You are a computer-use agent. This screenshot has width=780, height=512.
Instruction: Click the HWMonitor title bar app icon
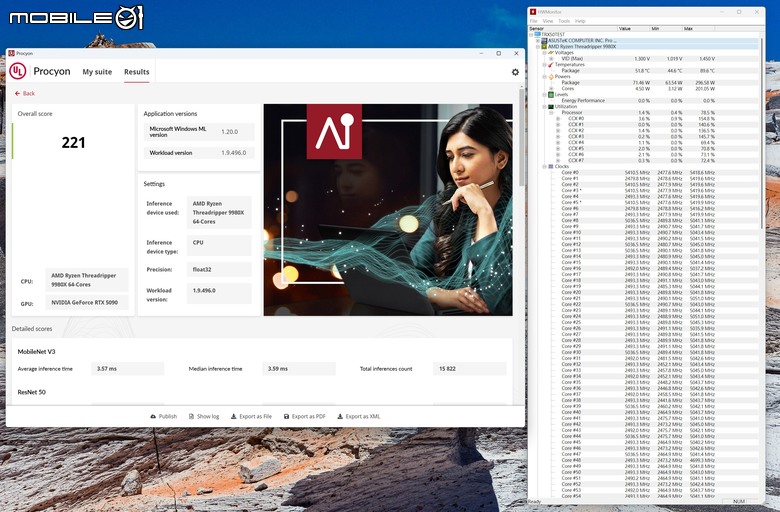click(x=533, y=11)
